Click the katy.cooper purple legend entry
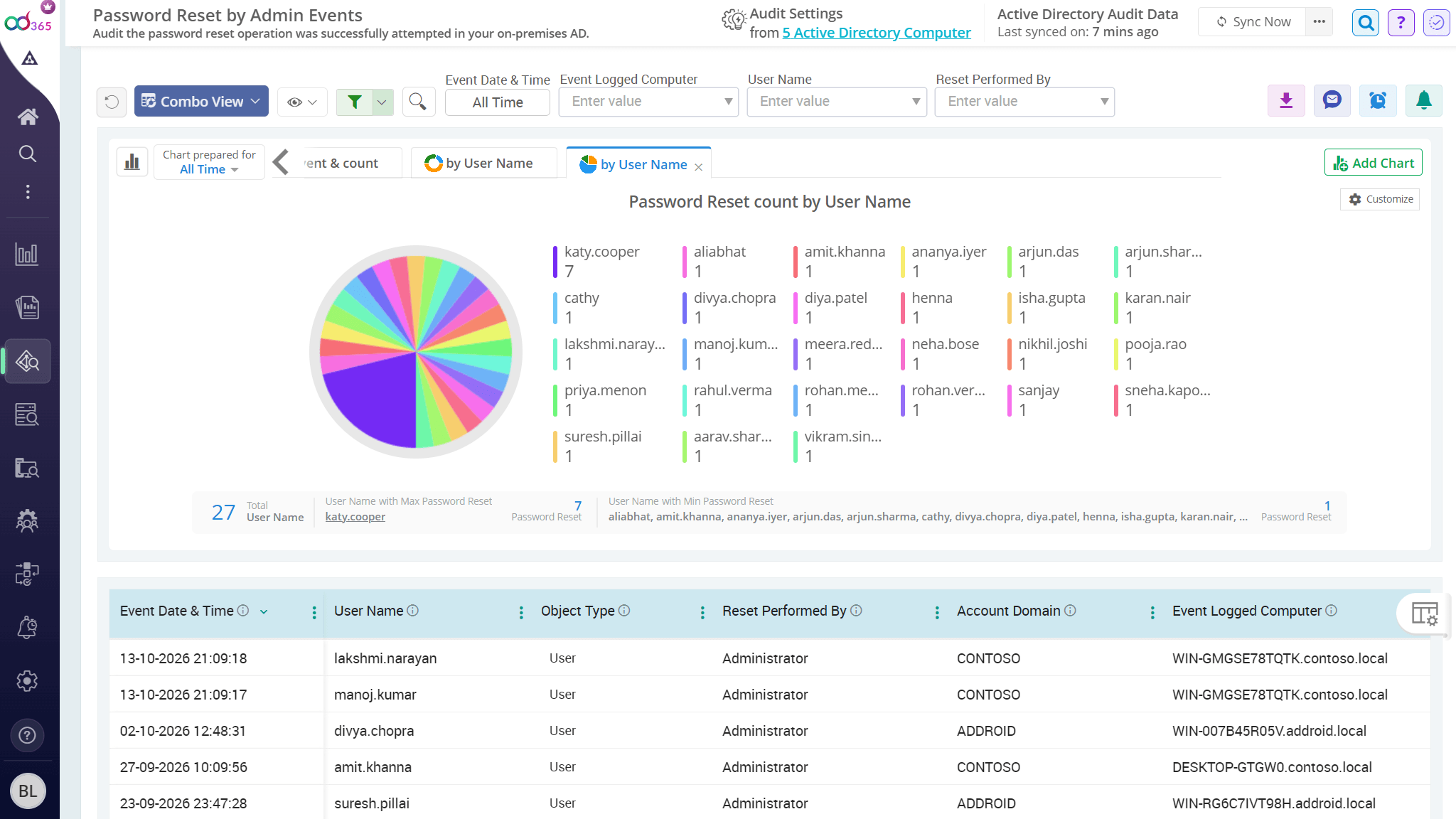Image resolution: width=1456 pixels, height=819 pixels. pyautogui.click(x=596, y=261)
